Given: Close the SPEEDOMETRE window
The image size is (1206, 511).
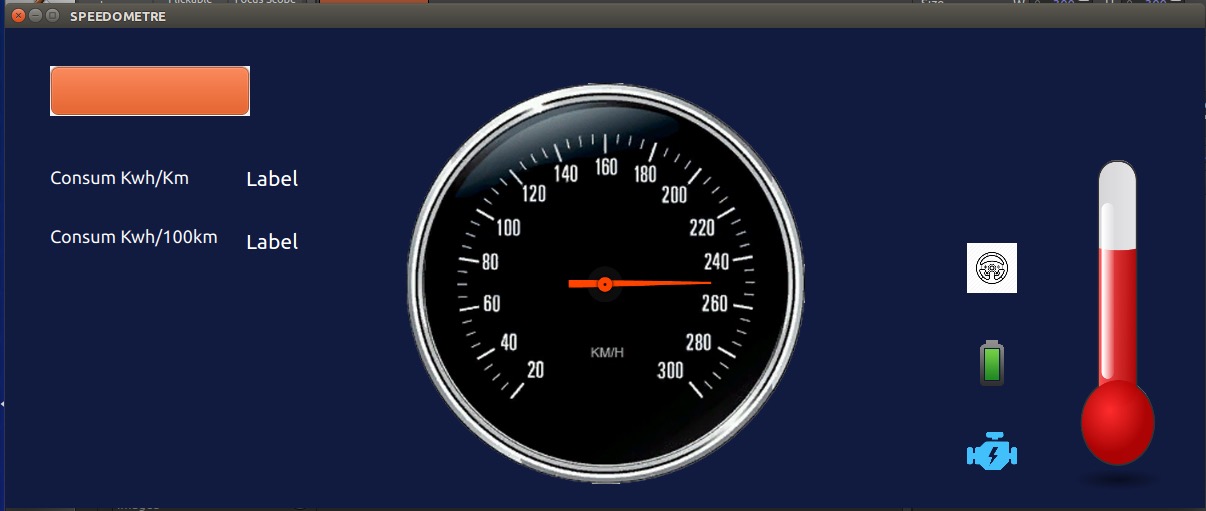Looking at the screenshot, I should click(18, 17).
